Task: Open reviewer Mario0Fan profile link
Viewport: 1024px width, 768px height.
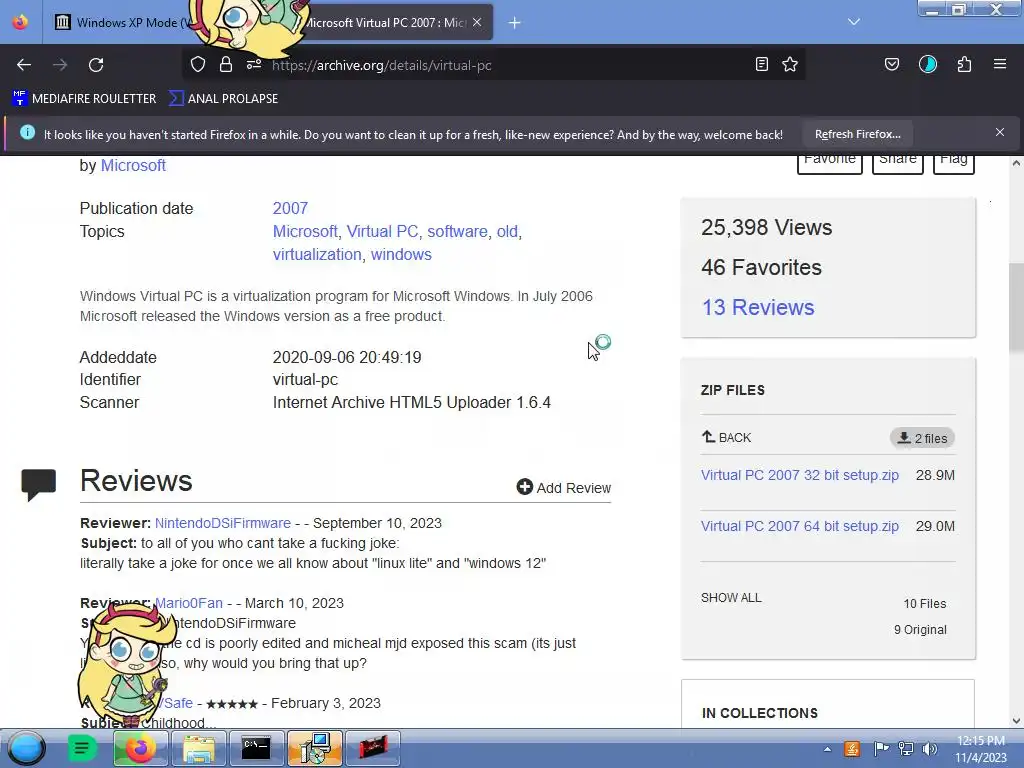Action: click(189, 603)
